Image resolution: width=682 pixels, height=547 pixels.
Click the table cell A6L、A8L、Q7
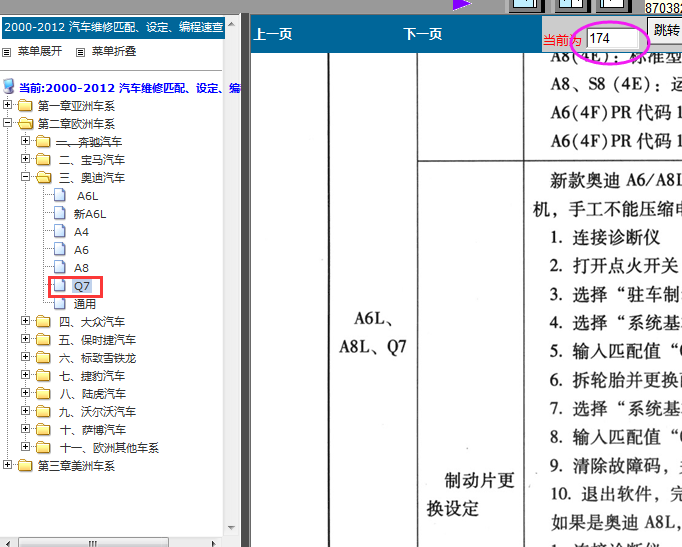pos(373,333)
